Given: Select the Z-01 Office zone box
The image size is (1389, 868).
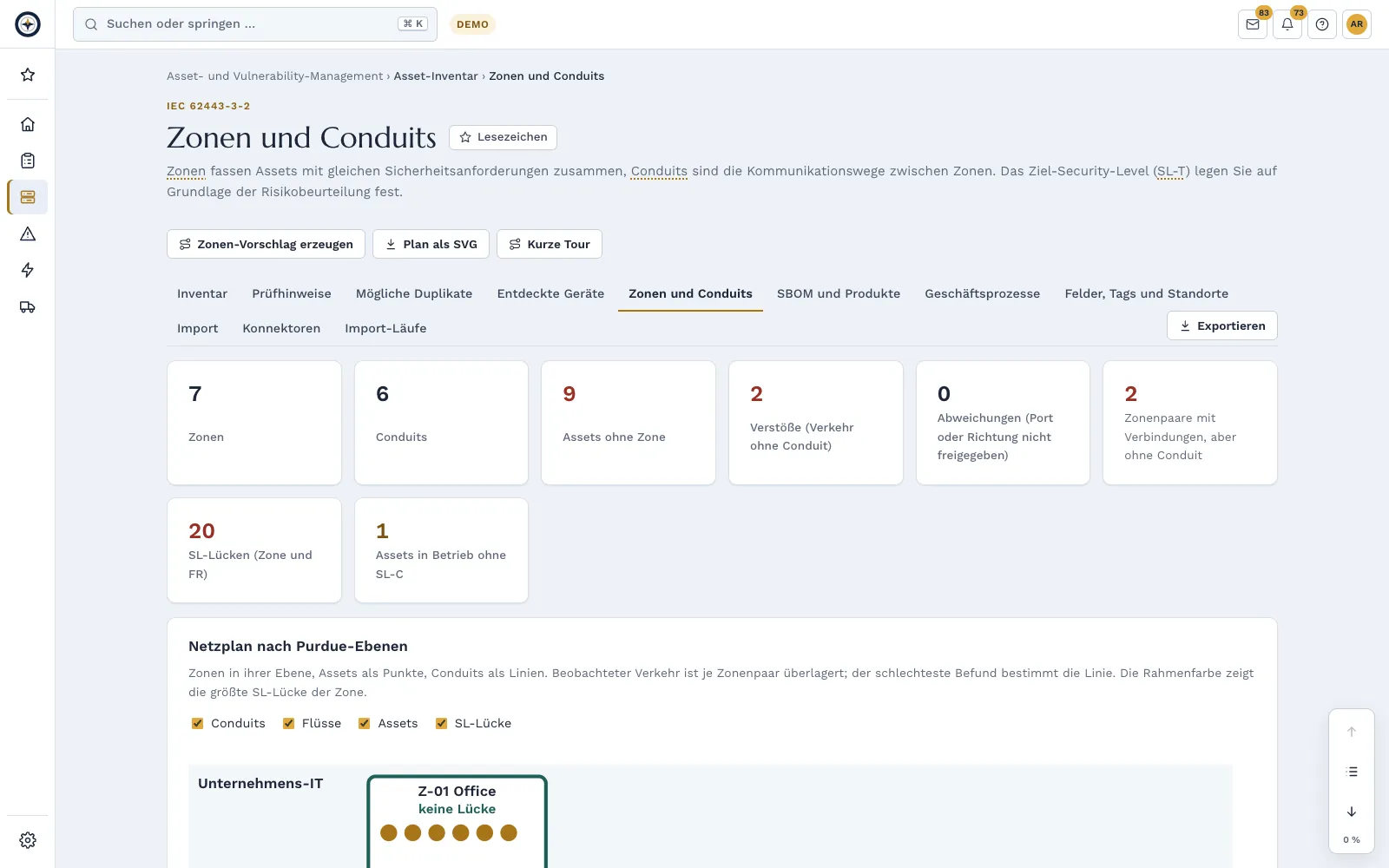Looking at the screenshot, I should point(458,821).
